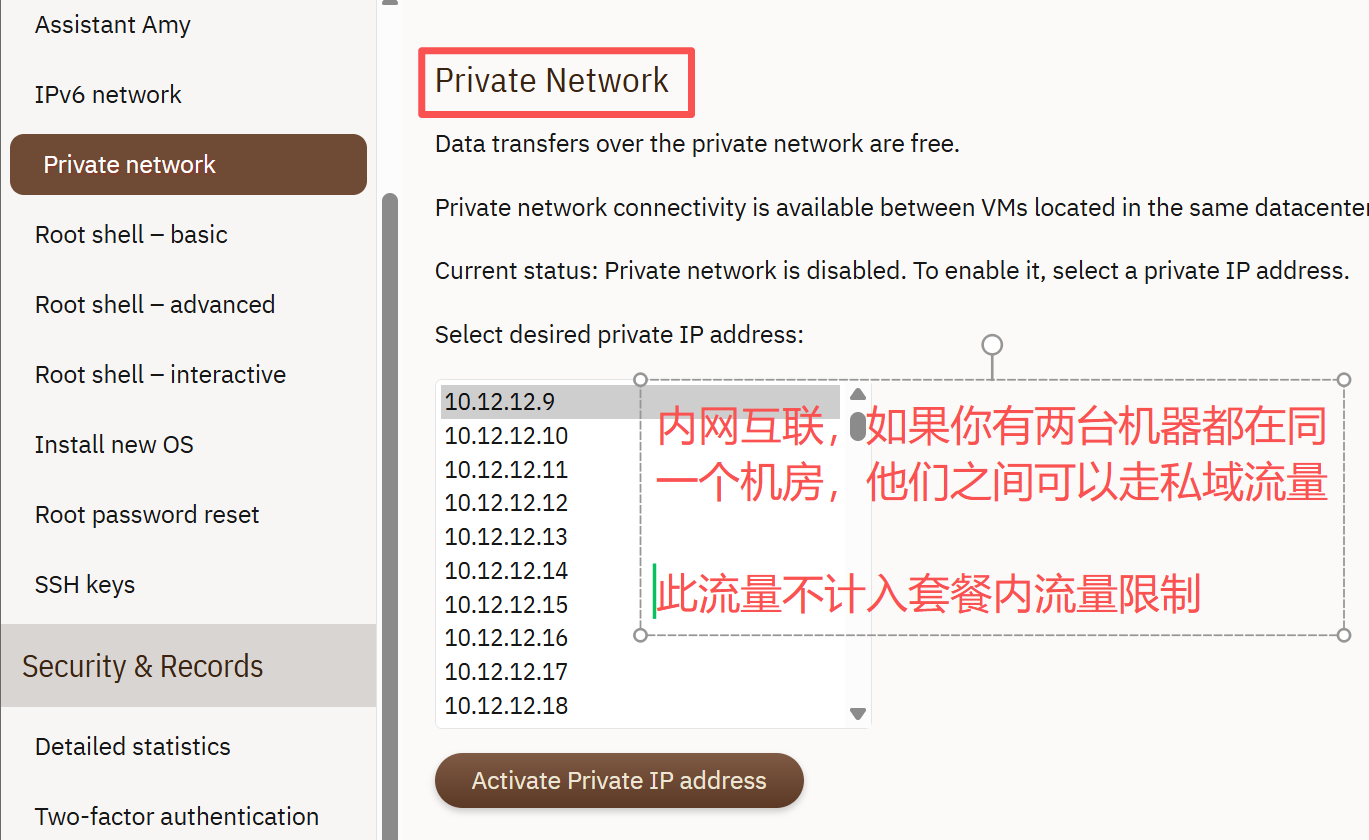The height and width of the screenshot is (840, 1369).
Task: Click the annotation top-left resize handle
Action: (x=641, y=380)
